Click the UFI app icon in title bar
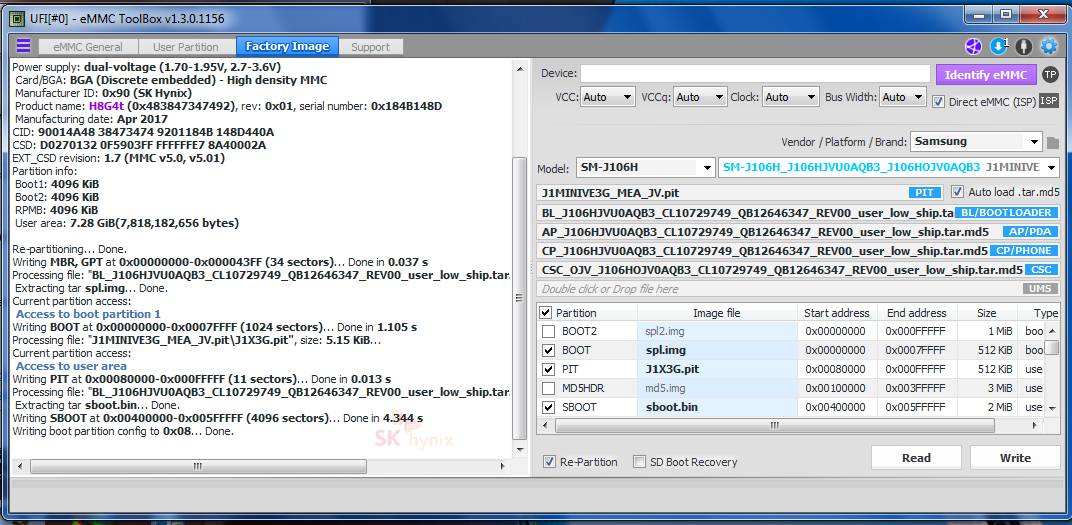1072x525 pixels. tap(17, 18)
